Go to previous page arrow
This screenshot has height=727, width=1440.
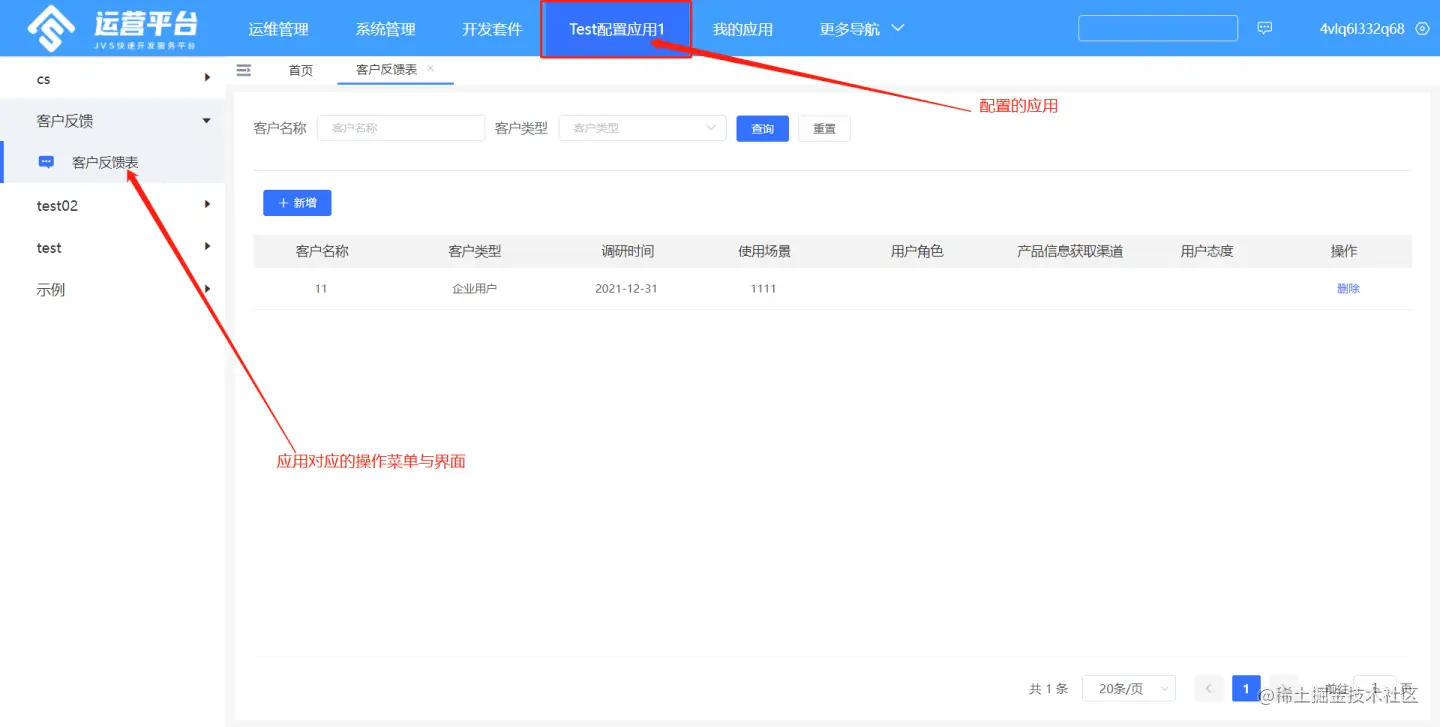pyautogui.click(x=1209, y=688)
